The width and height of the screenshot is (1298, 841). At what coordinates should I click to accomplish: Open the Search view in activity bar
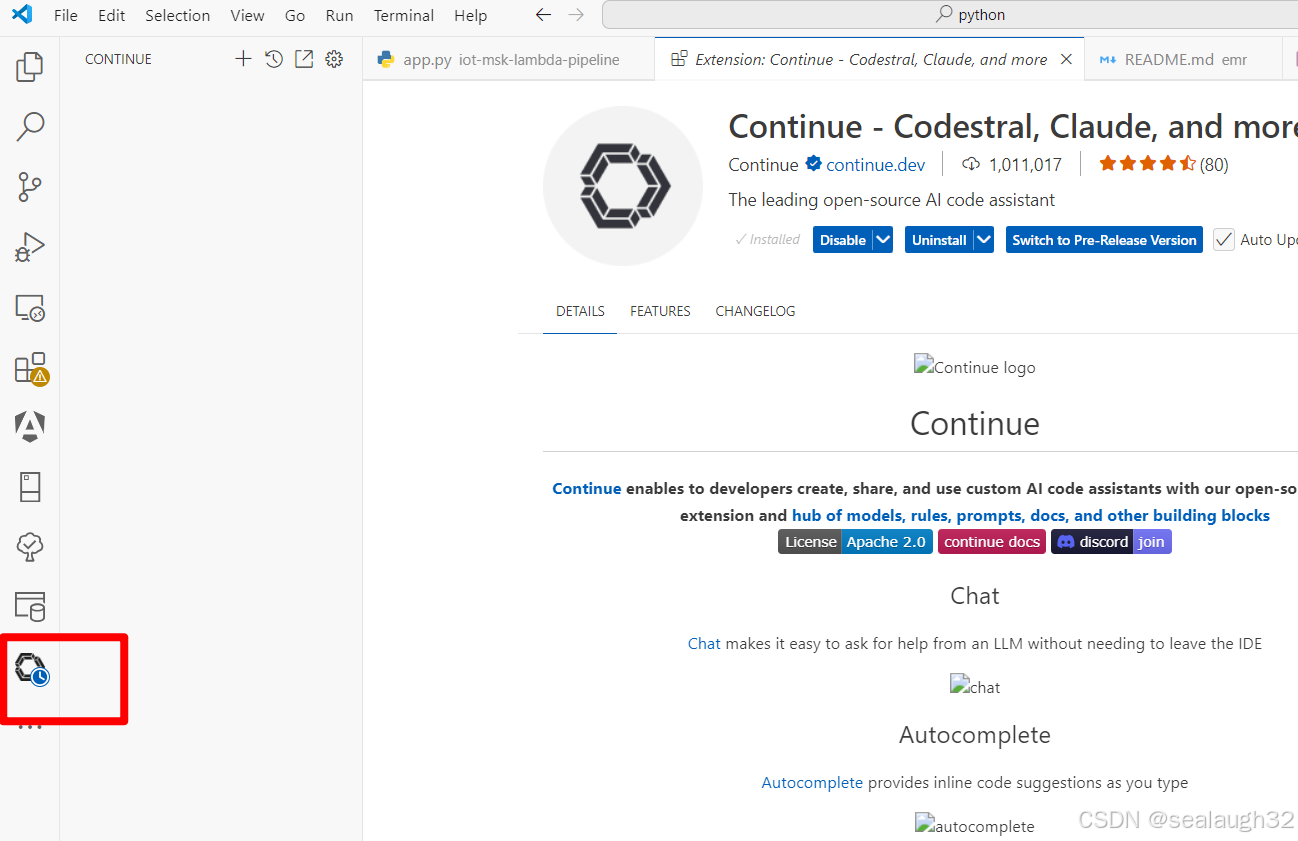tap(30, 127)
